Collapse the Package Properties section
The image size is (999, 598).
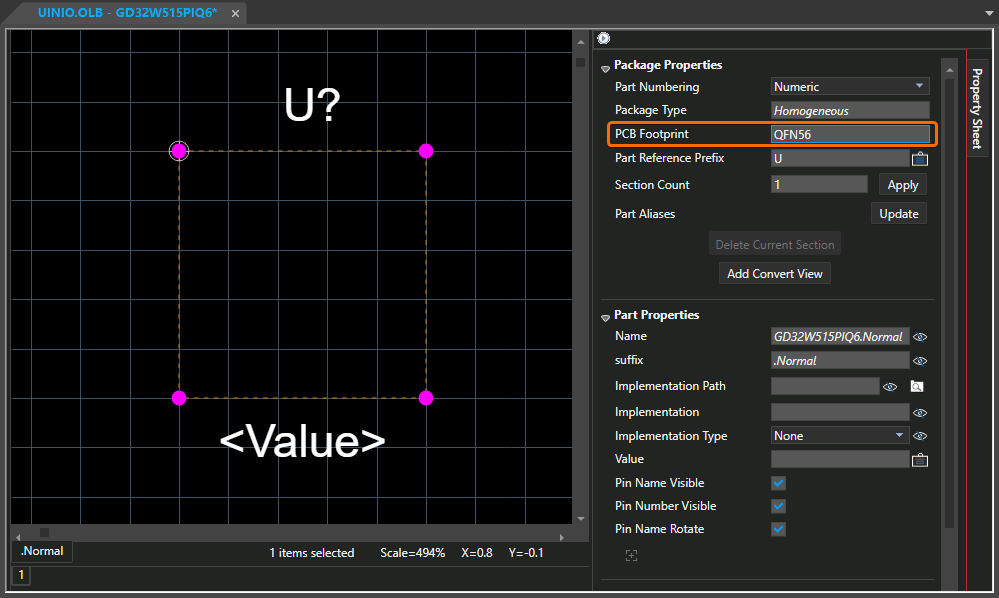tap(605, 68)
